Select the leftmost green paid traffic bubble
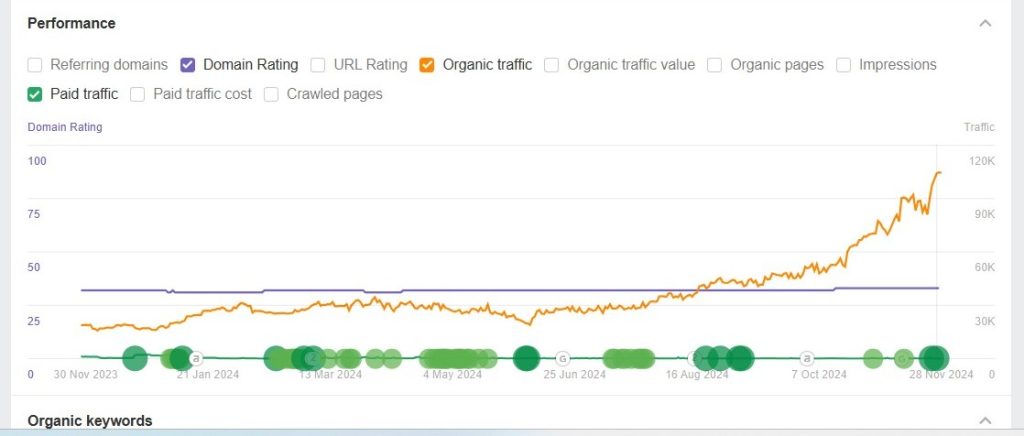This screenshot has height=436, width=1024. 135,358
